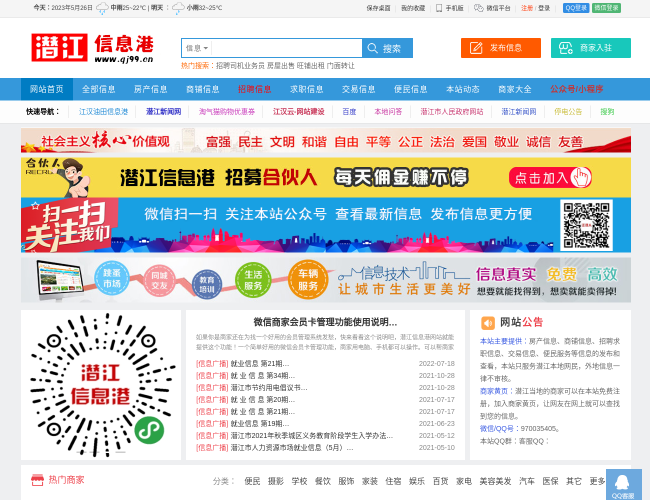Open the 招聘信息 nav tab
The image size is (650, 500).
click(255, 89)
